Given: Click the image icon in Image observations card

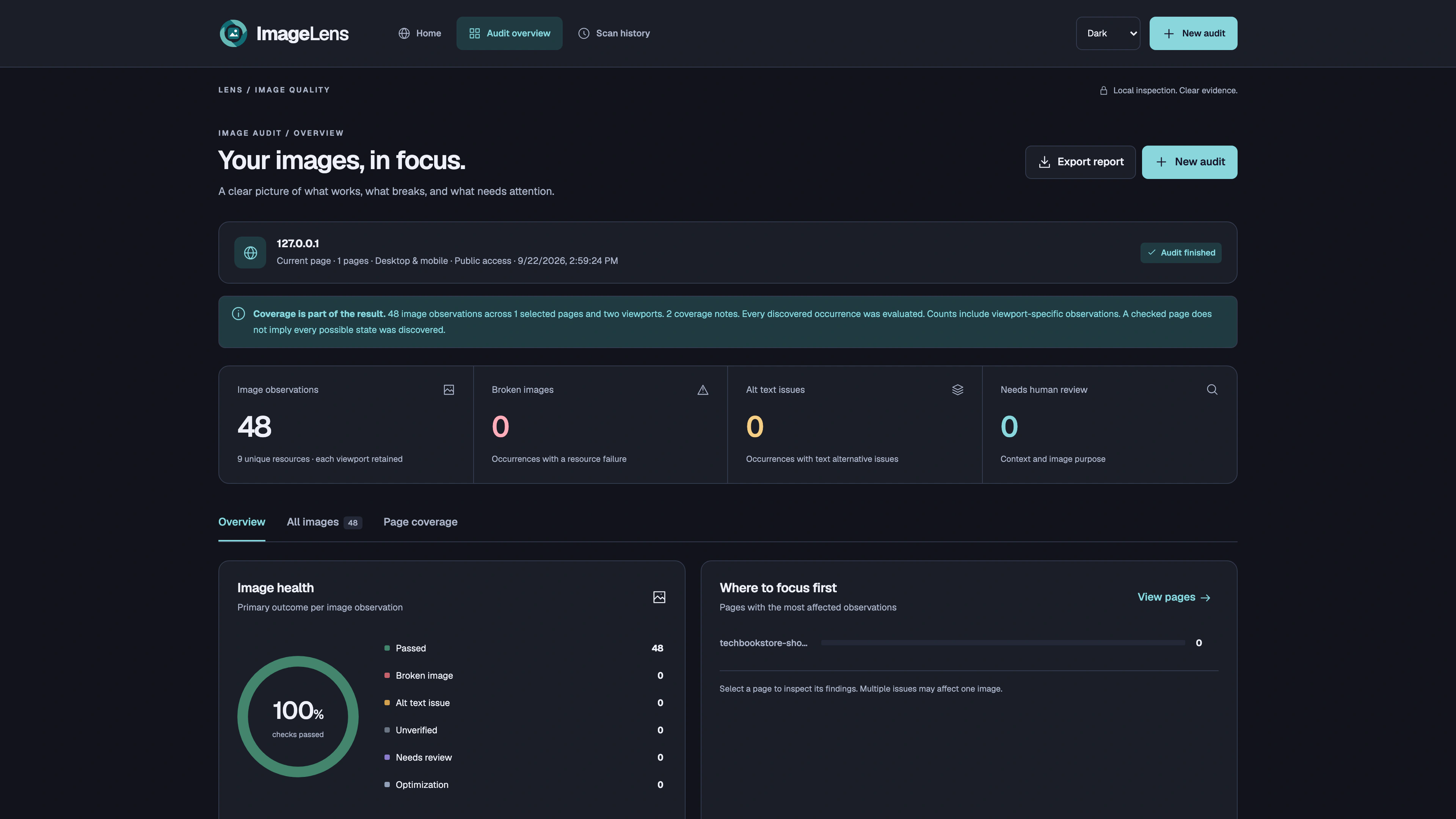Looking at the screenshot, I should click(x=449, y=390).
